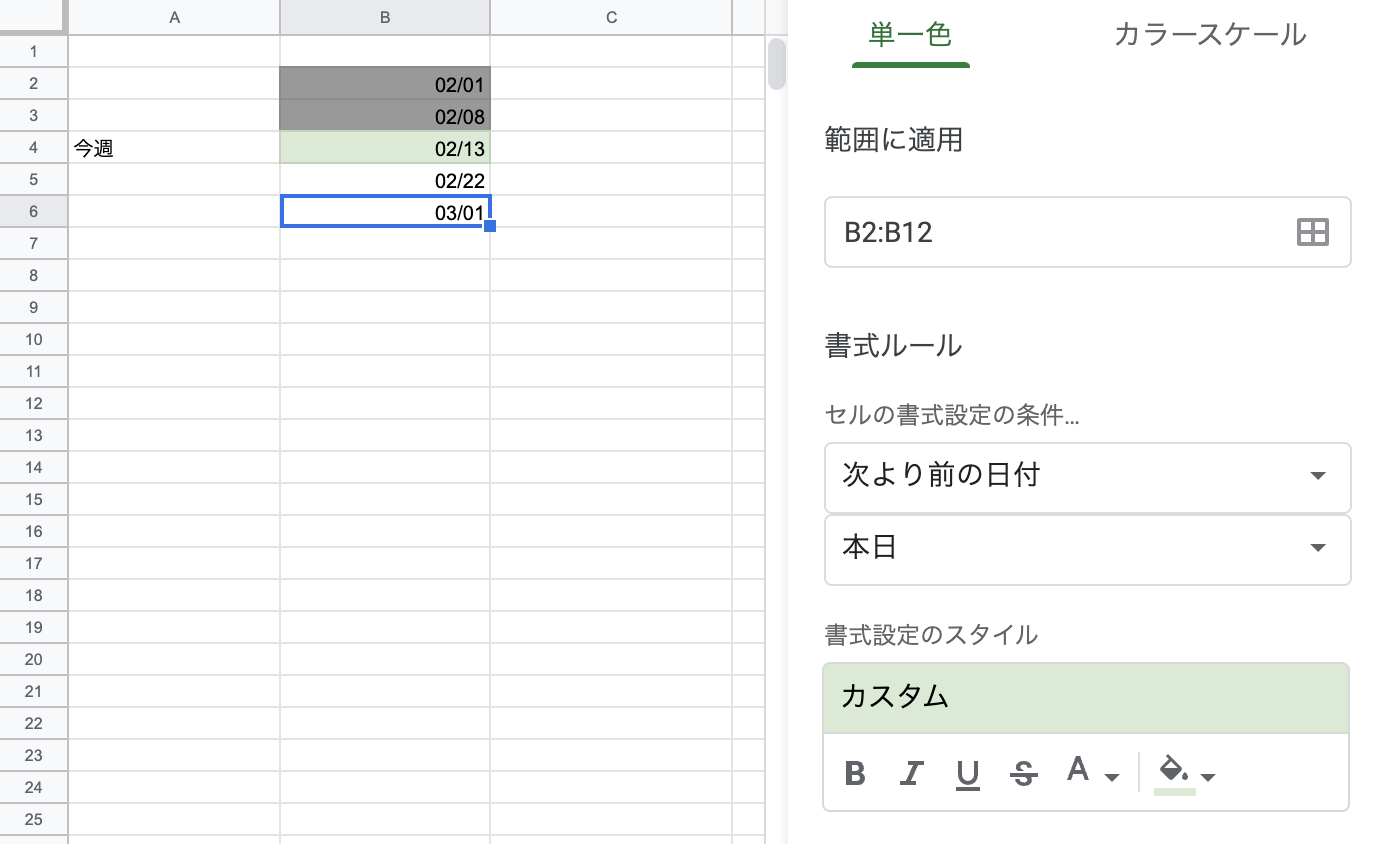The image size is (1384, 844).
Task: Select row 1 header
Action: [x=34, y=52]
